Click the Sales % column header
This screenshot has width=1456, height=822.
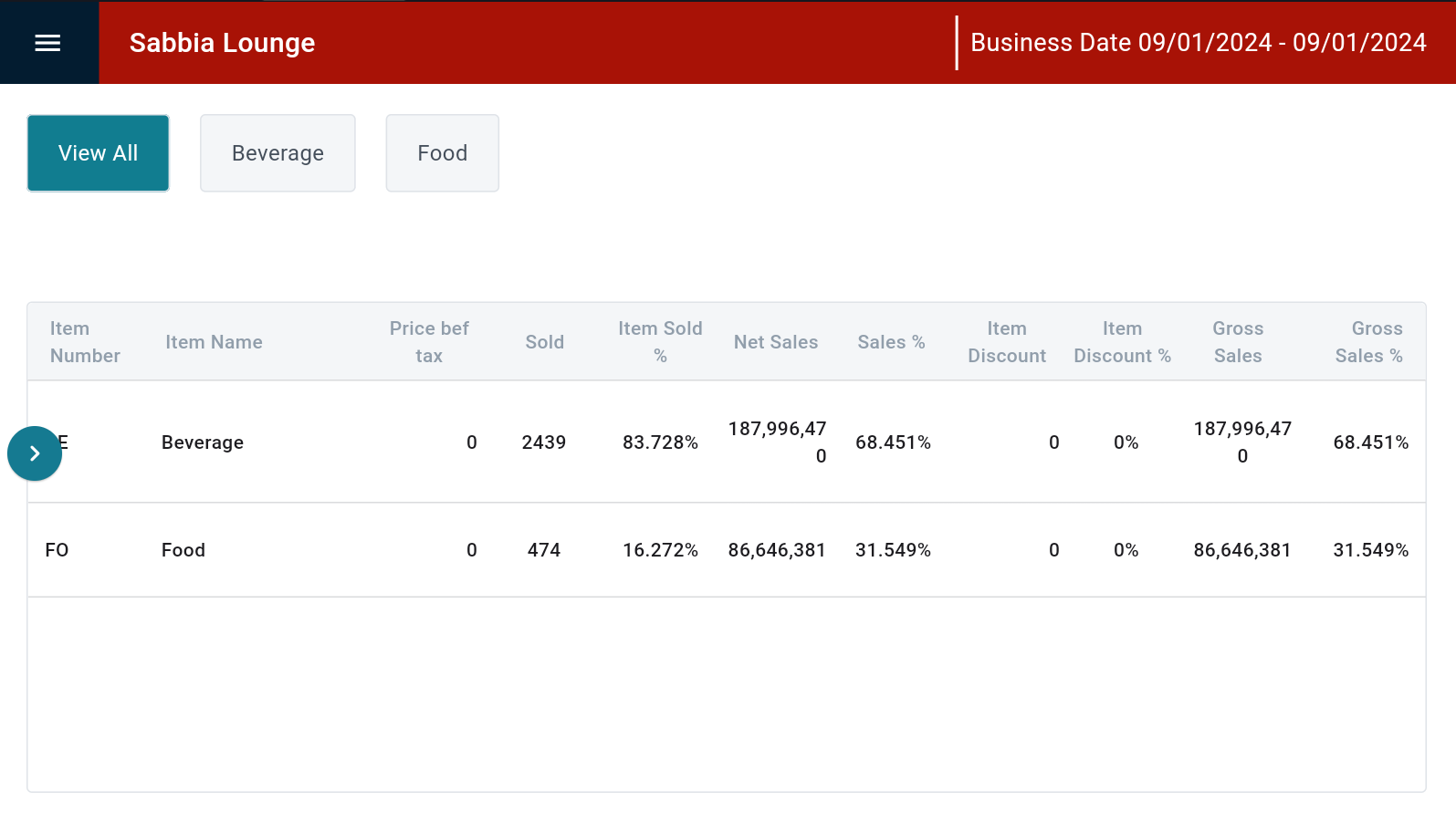[891, 342]
